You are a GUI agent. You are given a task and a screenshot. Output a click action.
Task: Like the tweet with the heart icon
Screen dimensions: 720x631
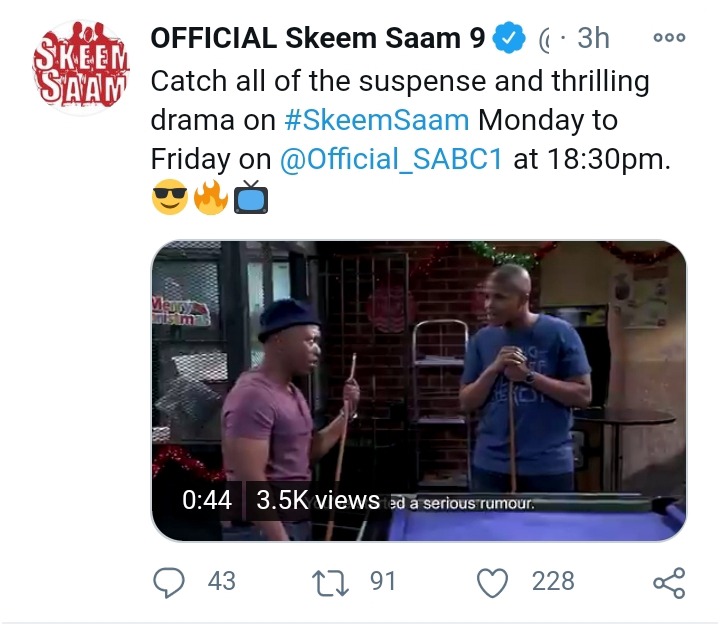point(492,581)
